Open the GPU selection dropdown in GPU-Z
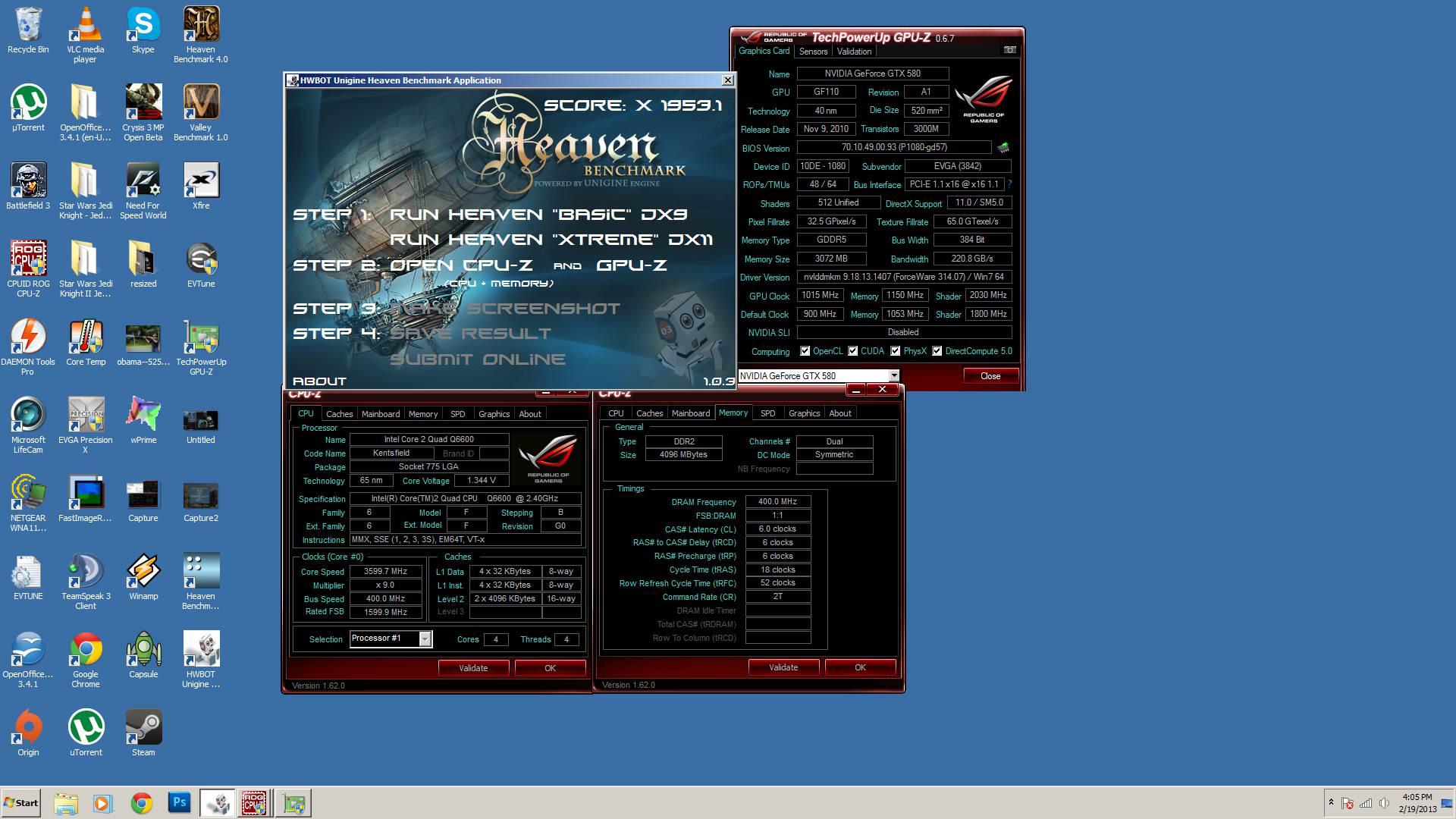1456x819 pixels. pyautogui.click(x=894, y=376)
